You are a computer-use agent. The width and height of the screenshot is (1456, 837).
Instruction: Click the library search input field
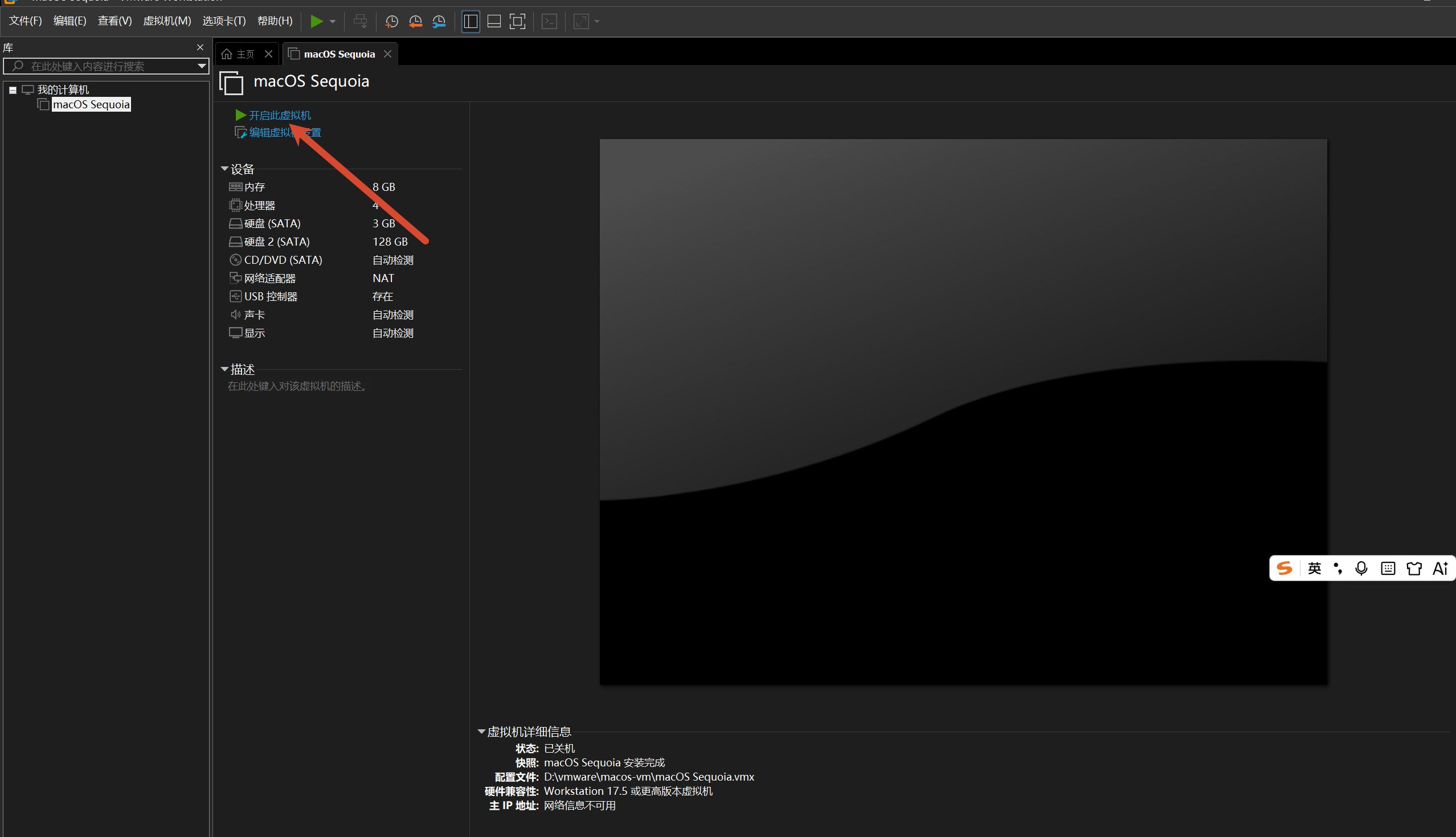point(105,66)
